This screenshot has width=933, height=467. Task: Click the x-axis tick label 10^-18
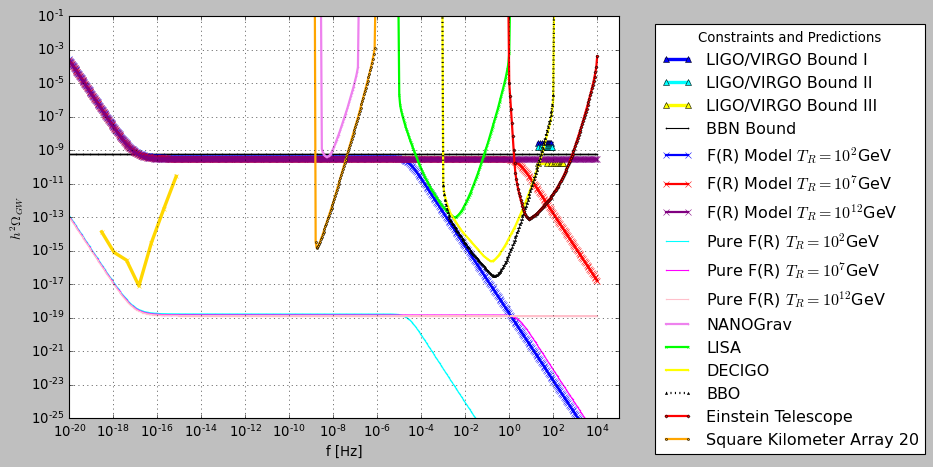coord(113,430)
